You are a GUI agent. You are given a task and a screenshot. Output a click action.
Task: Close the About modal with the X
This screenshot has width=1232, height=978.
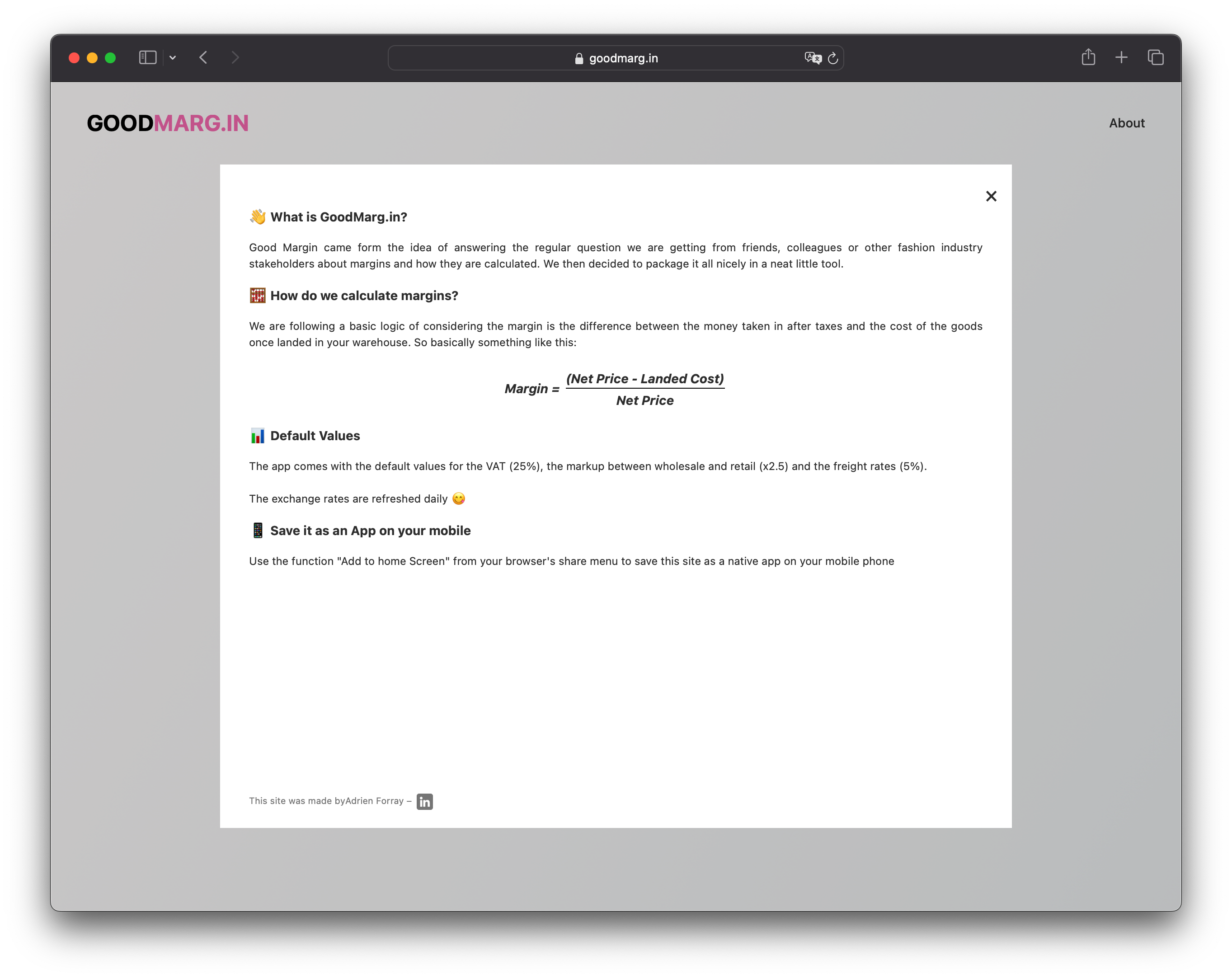(991, 196)
